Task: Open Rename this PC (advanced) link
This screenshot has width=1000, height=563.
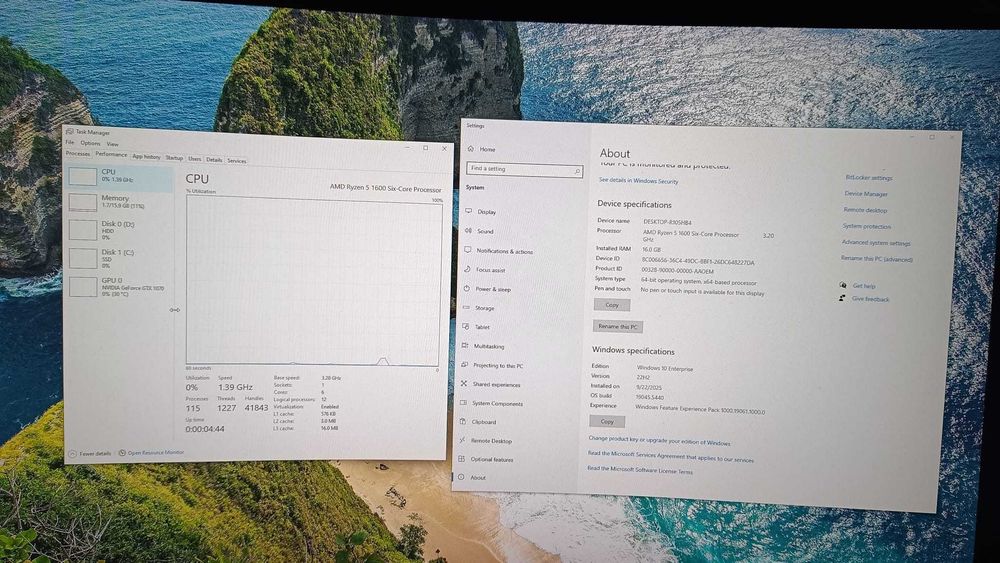Action: [877, 259]
